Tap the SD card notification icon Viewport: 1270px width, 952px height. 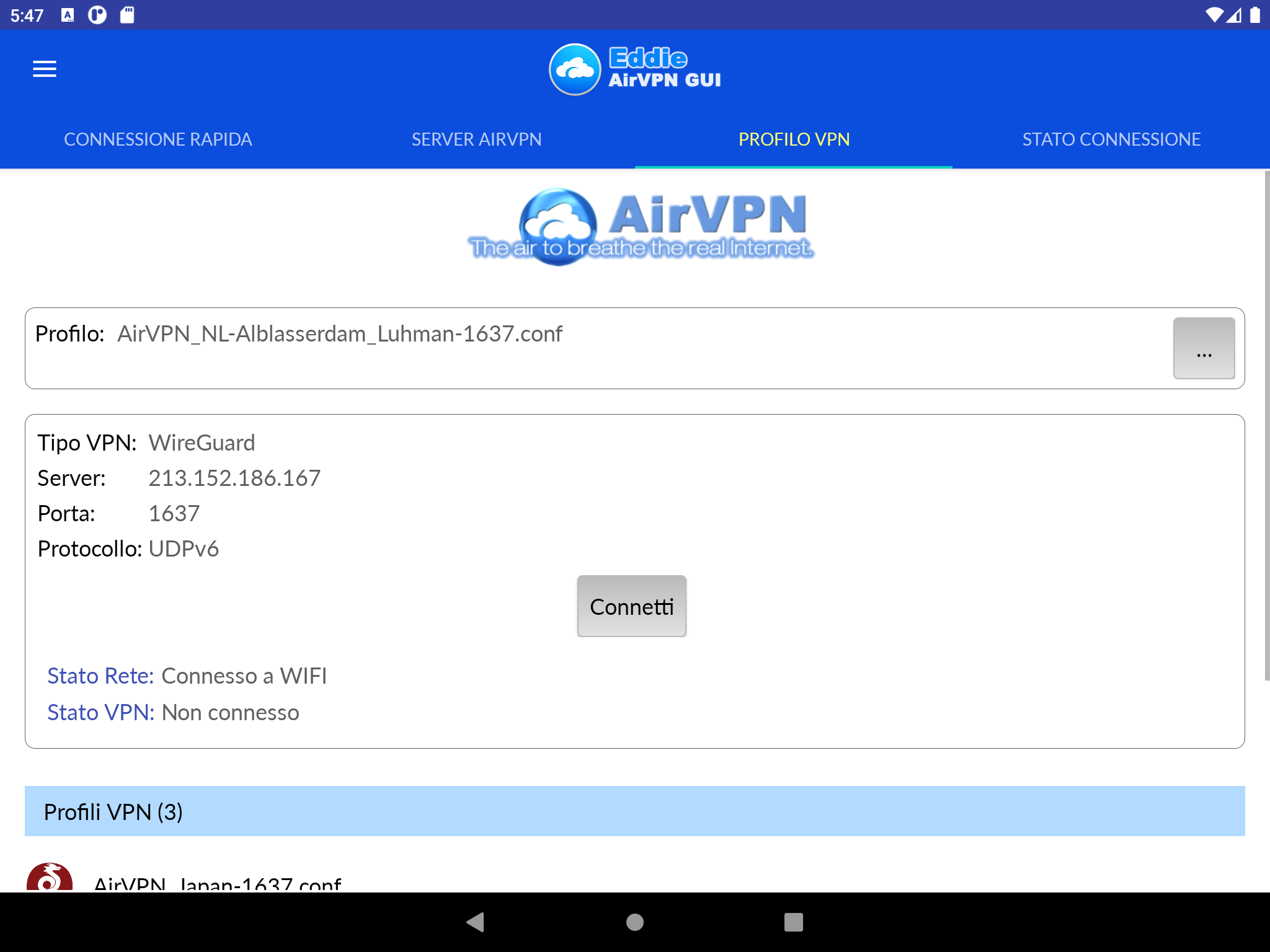tap(127, 15)
